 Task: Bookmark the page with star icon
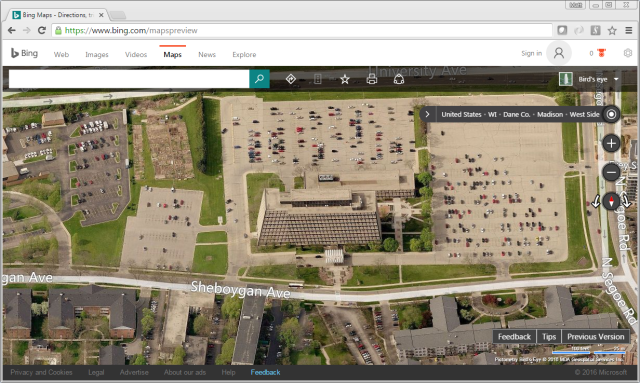pyautogui.click(x=612, y=30)
